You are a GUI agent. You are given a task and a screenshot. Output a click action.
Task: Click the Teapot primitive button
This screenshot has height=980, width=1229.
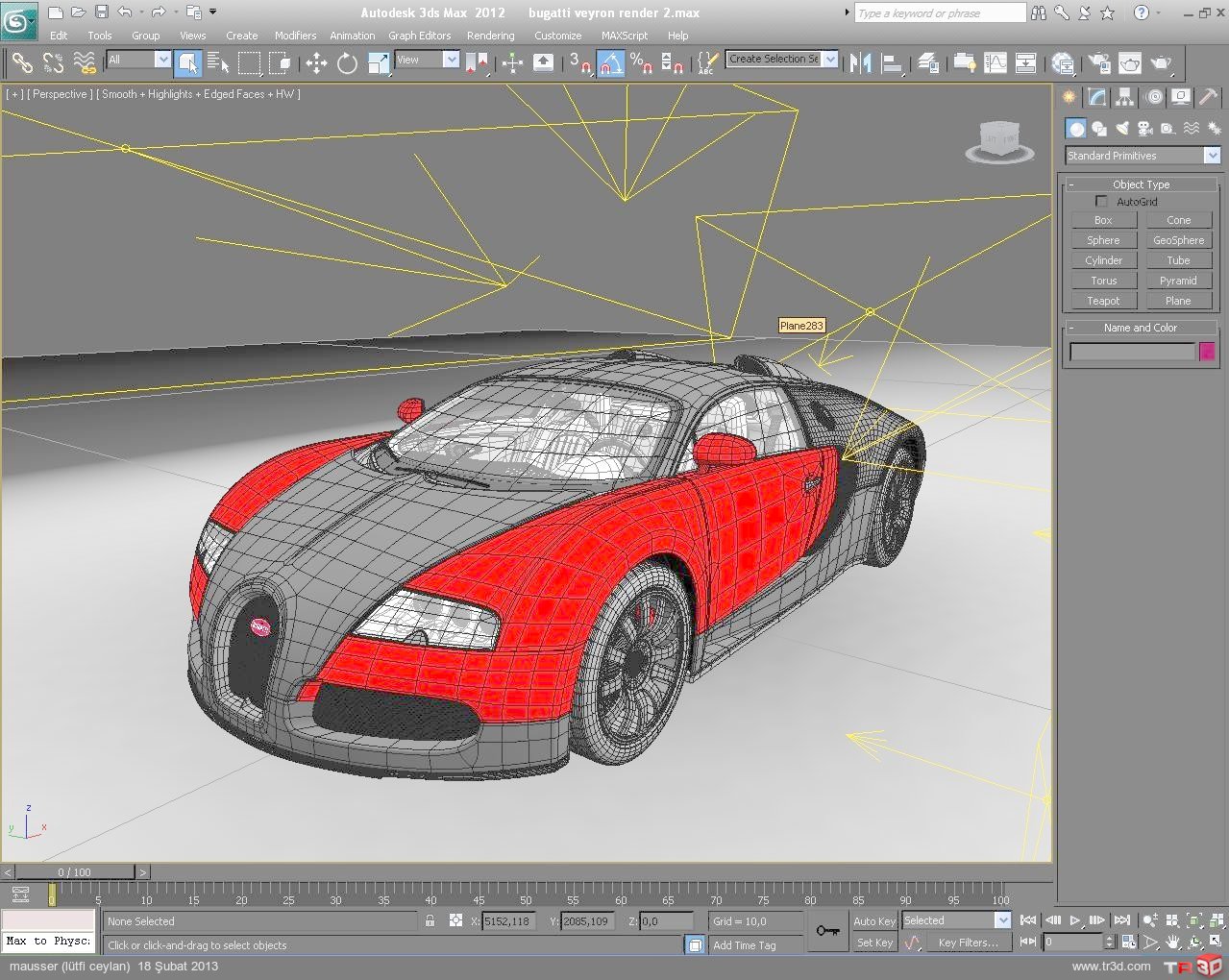click(x=1103, y=301)
